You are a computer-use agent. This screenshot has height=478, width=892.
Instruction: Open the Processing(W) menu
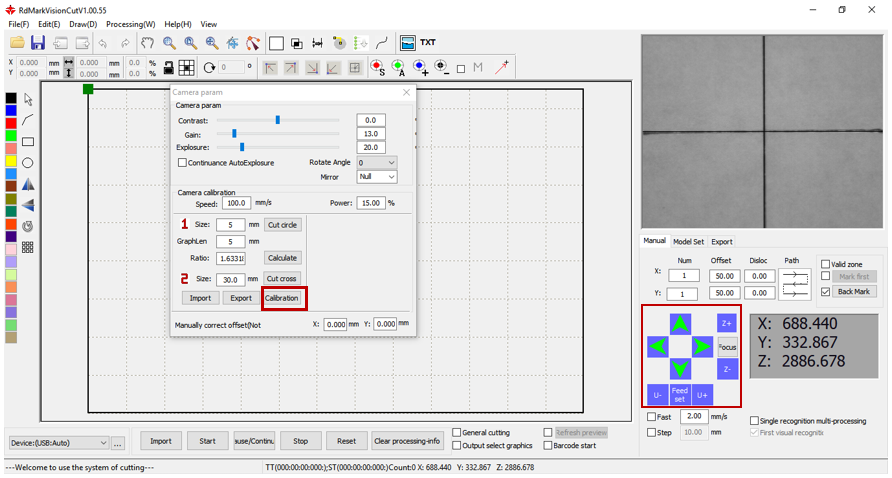pyautogui.click(x=130, y=24)
